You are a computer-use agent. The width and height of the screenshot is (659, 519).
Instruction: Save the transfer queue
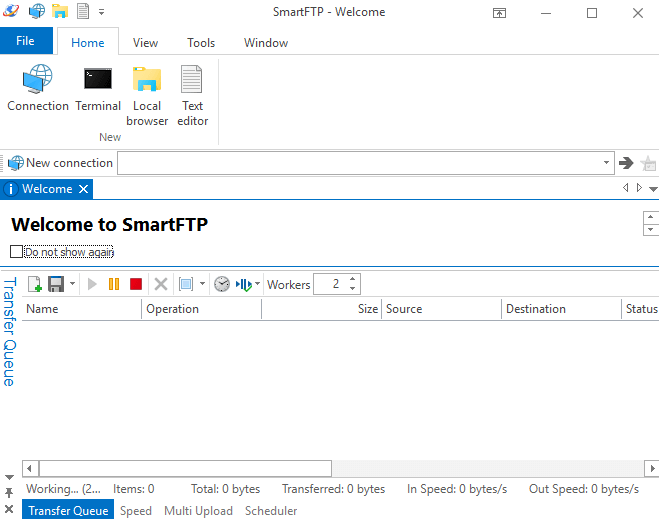pyautogui.click(x=56, y=284)
